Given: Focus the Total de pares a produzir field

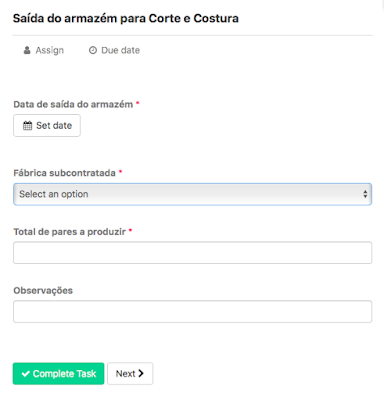Looking at the screenshot, I should (192, 253).
